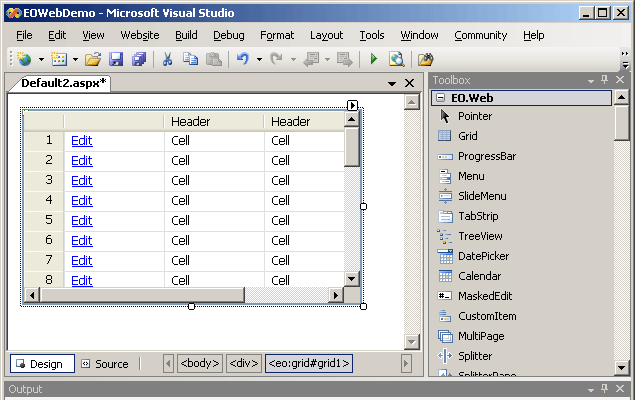
Task: Select the <div> tag navigator button
Action: coord(244,363)
